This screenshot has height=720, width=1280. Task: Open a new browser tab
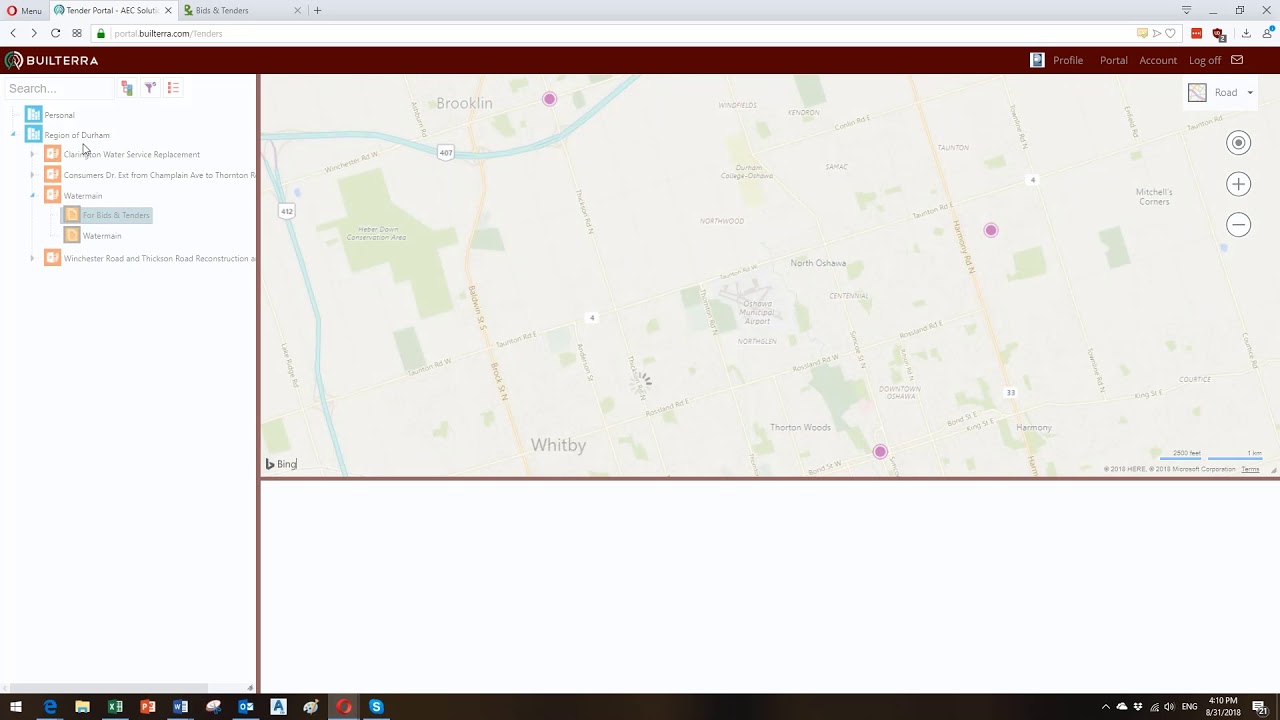(x=318, y=10)
